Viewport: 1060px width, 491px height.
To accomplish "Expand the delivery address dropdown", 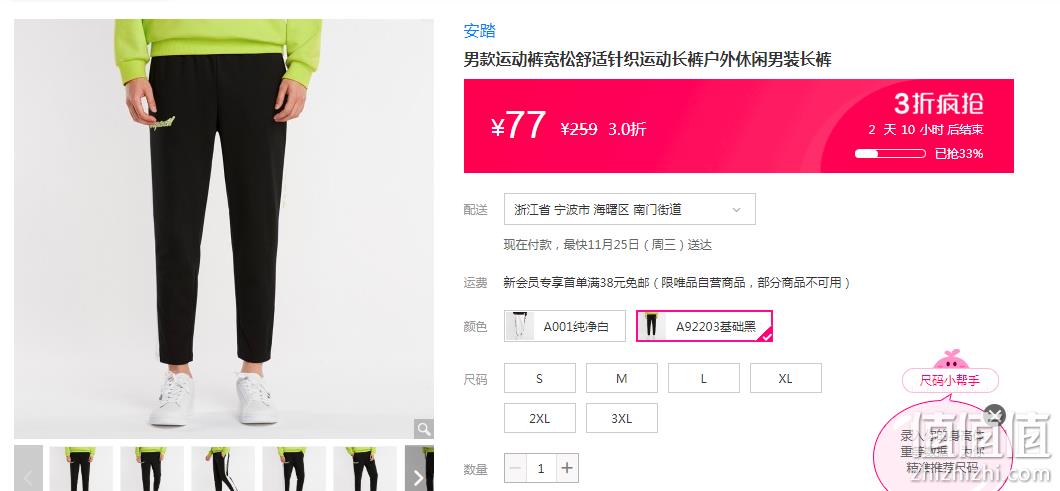I will pos(629,209).
